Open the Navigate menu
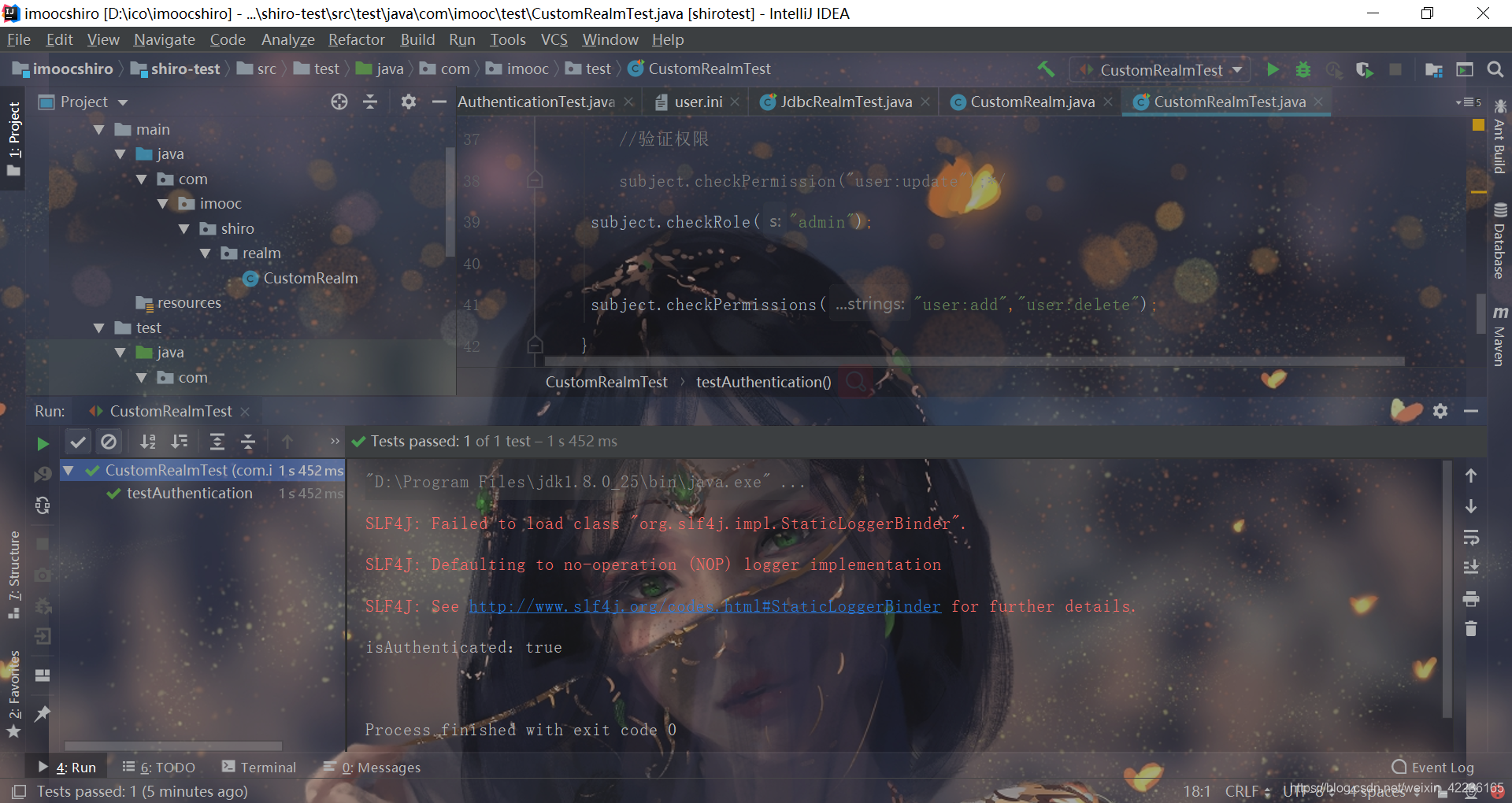 [x=164, y=39]
